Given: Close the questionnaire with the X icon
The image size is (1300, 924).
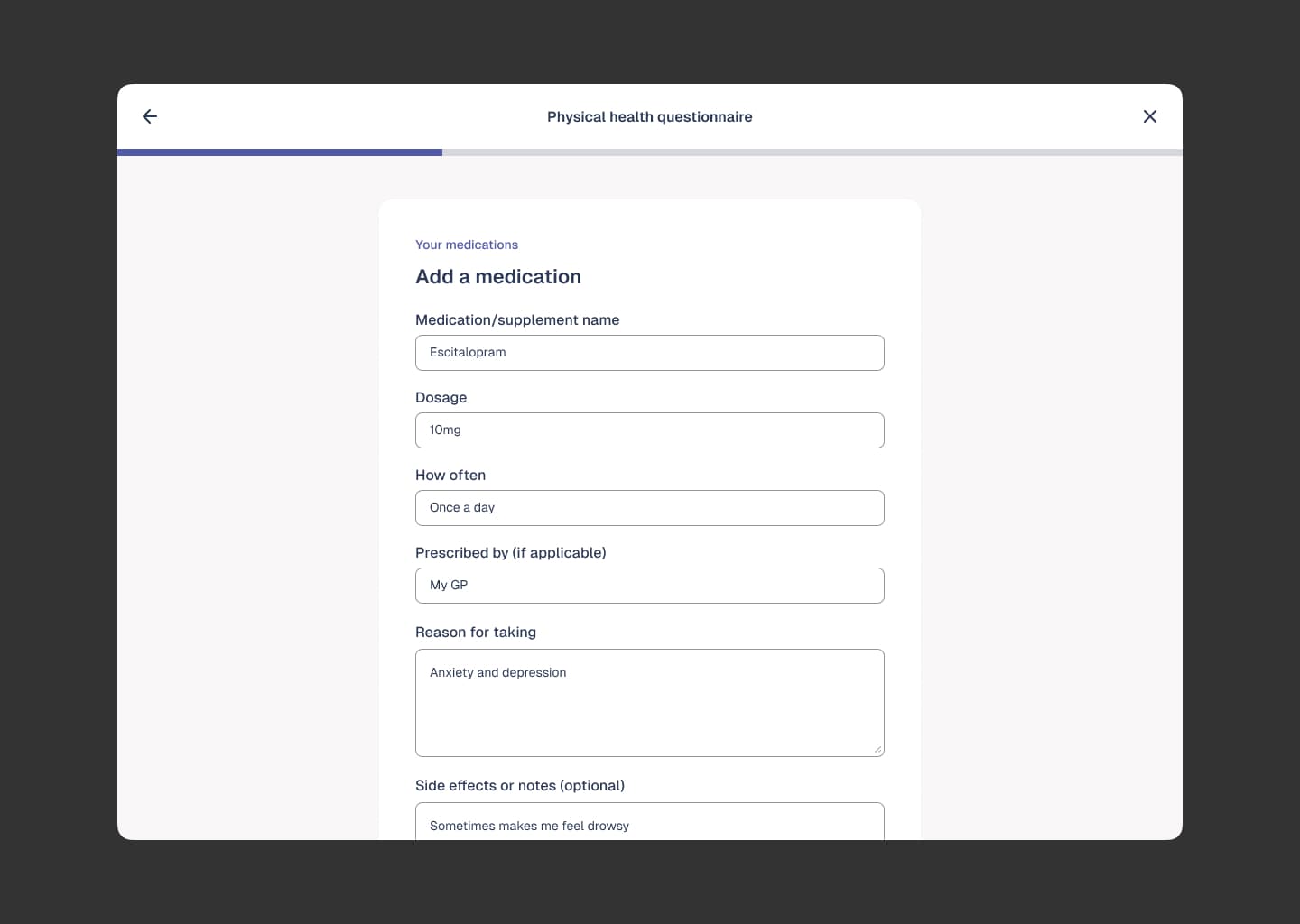Looking at the screenshot, I should (x=1149, y=116).
